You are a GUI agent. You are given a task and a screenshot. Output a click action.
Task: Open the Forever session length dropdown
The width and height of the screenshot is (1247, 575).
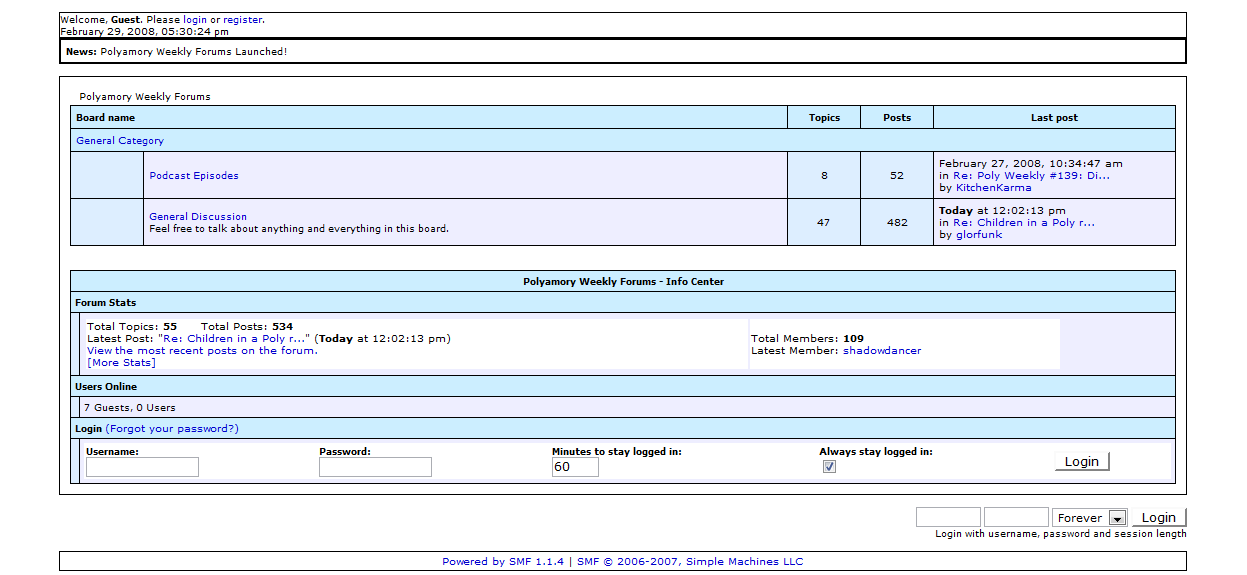click(1090, 518)
